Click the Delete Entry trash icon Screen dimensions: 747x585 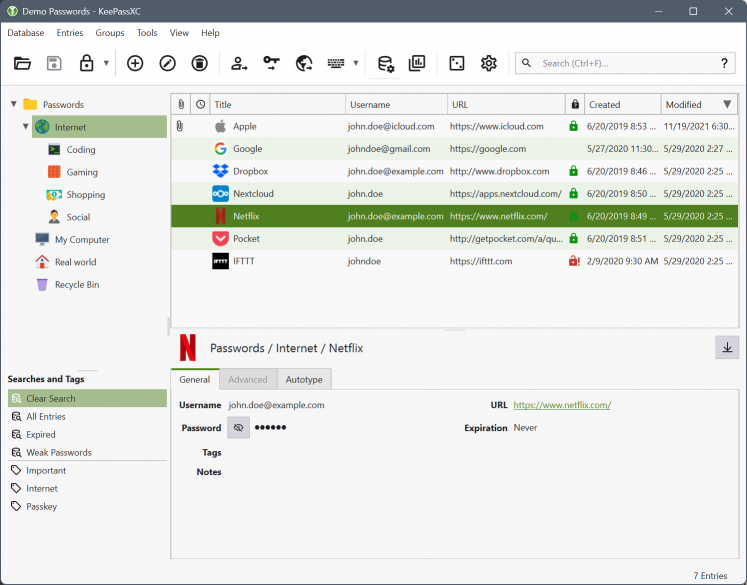(x=200, y=63)
